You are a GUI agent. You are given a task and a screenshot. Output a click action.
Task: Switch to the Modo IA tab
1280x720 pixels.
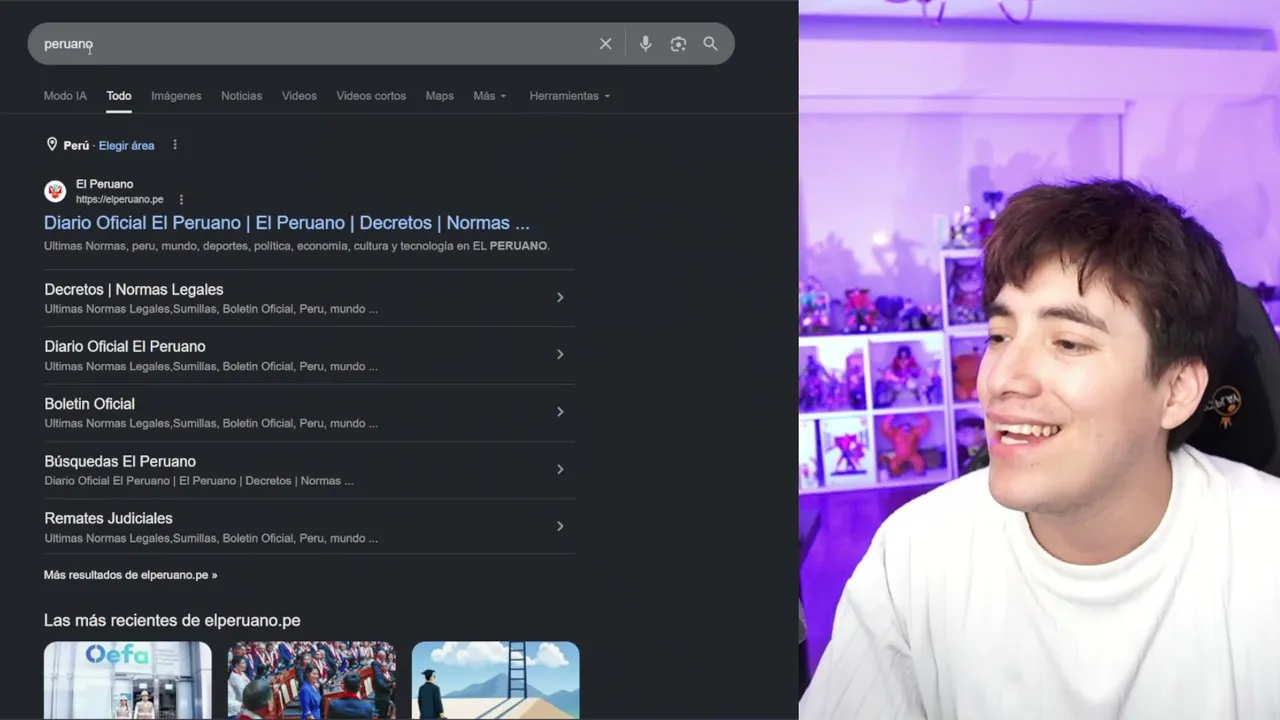click(65, 96)
